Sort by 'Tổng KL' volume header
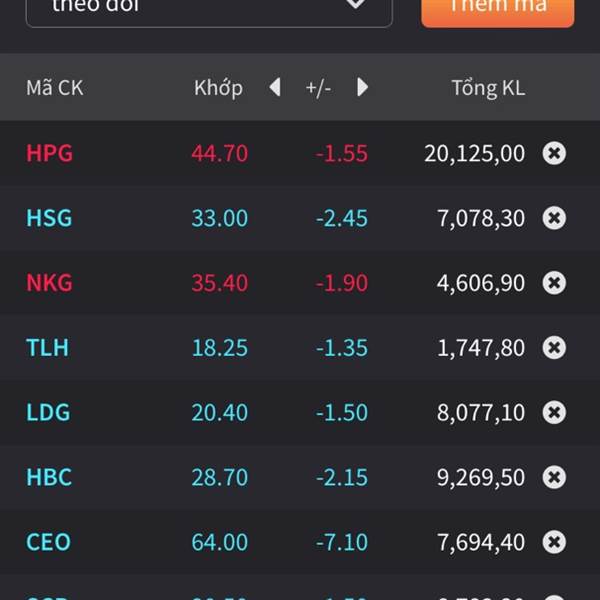Viewport: 600px width, 600px height. (487, 88)
